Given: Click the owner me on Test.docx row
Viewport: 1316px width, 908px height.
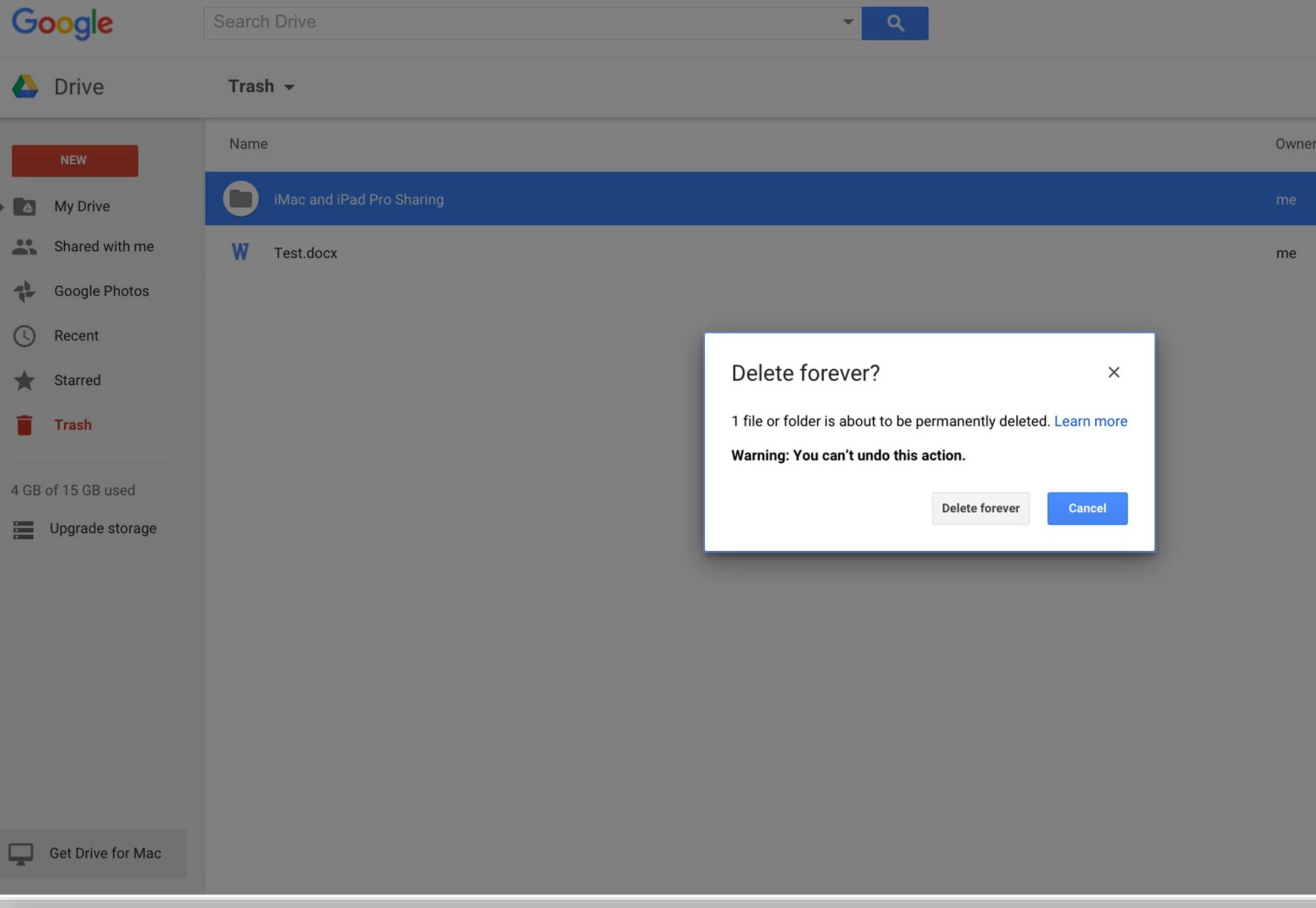Looking at the screenshot, I should pyautogui.click(x=1286, y=253).
